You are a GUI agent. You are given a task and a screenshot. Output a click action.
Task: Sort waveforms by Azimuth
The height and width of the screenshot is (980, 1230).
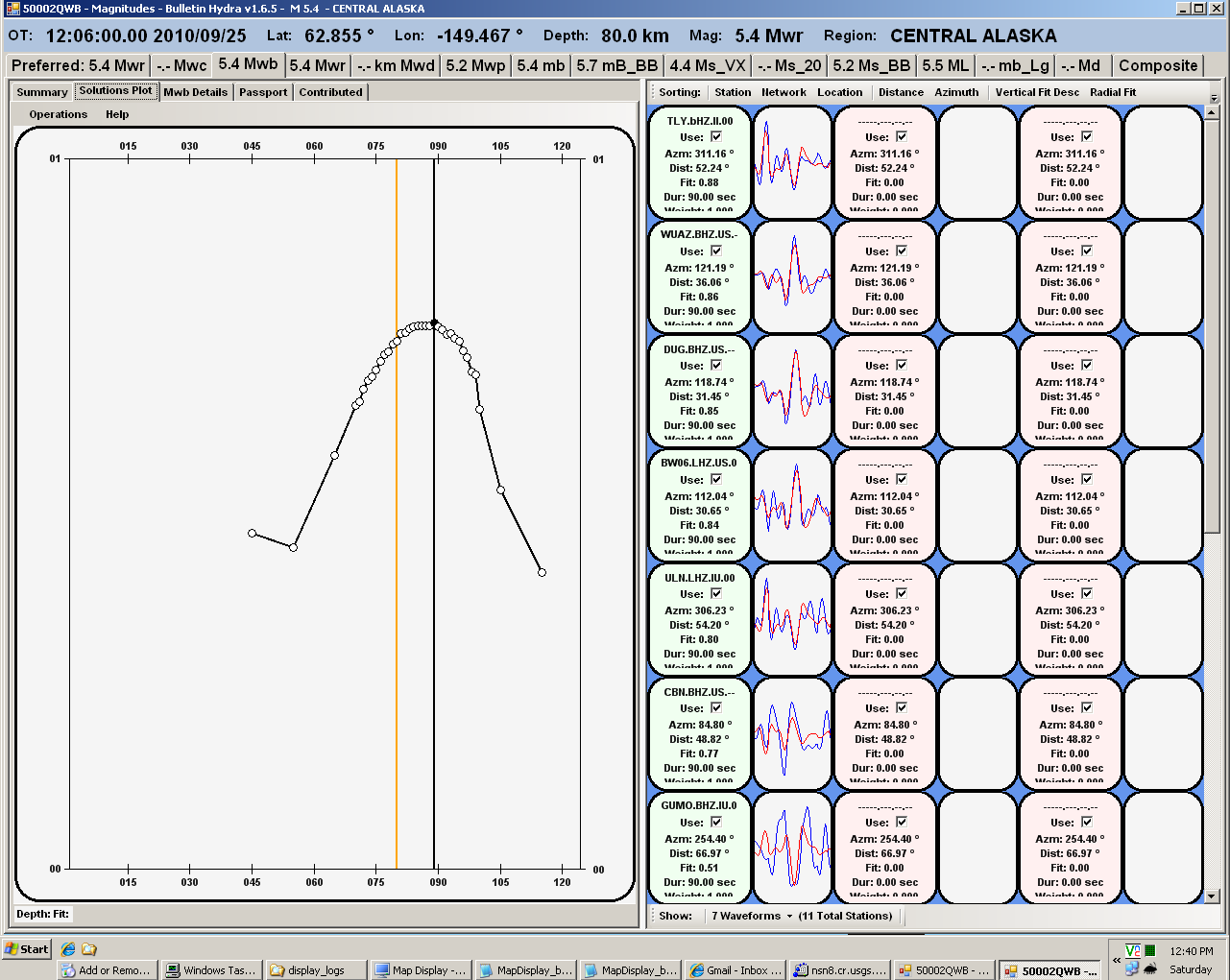tap(957, 92)
